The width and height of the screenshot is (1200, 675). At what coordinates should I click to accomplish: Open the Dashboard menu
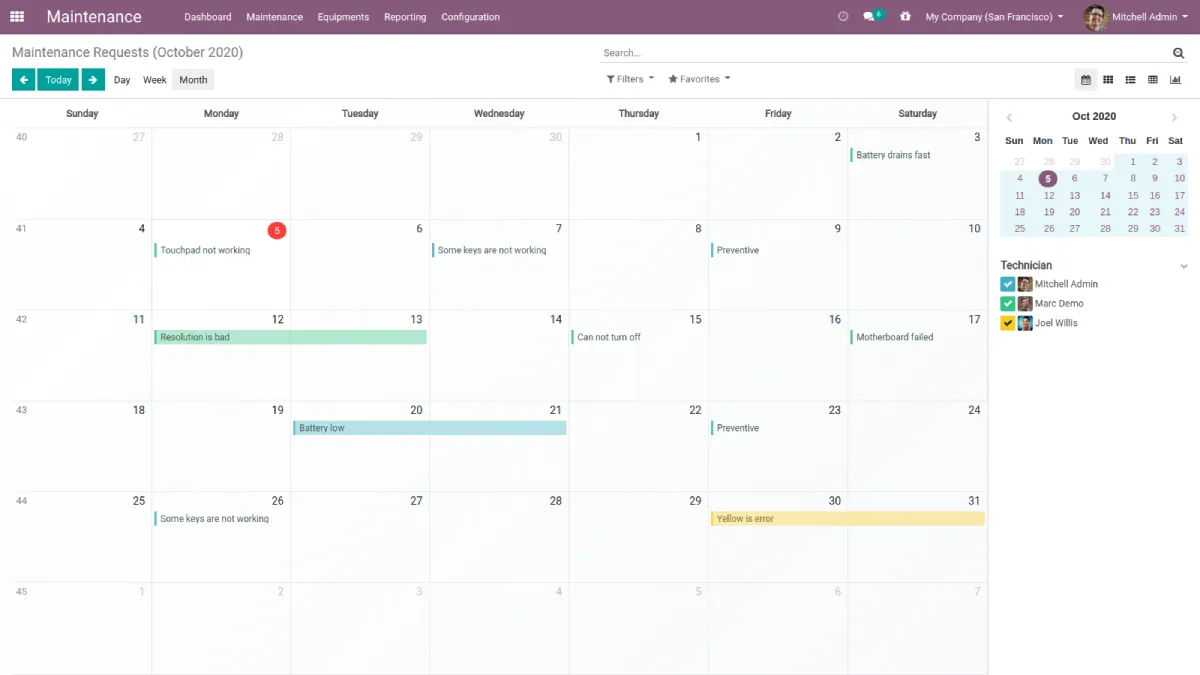point(208,17)
